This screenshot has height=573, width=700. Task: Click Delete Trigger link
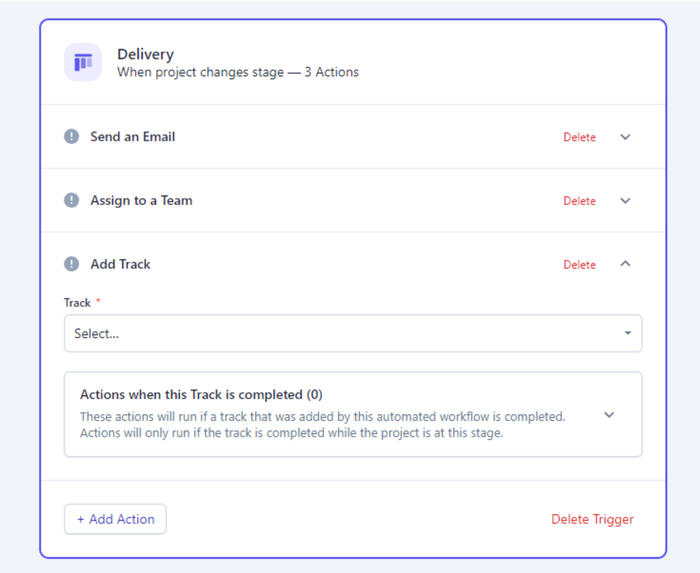(x=592, y=520)
